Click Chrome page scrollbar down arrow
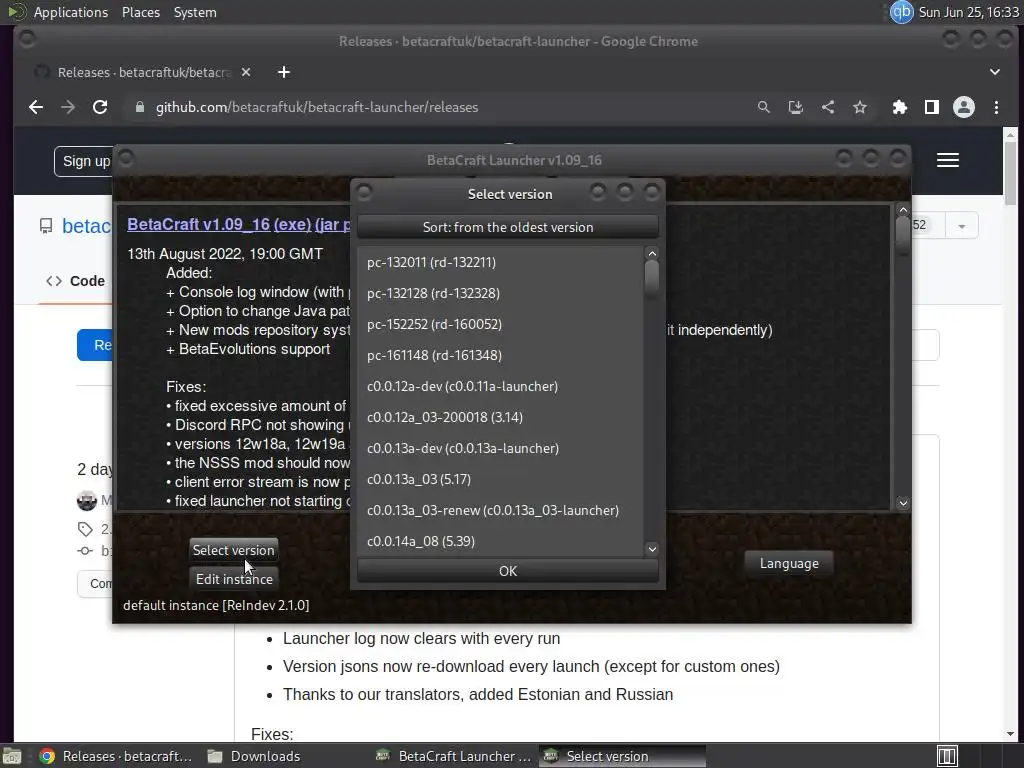The image size is (1024, 768). (1011, 734)
